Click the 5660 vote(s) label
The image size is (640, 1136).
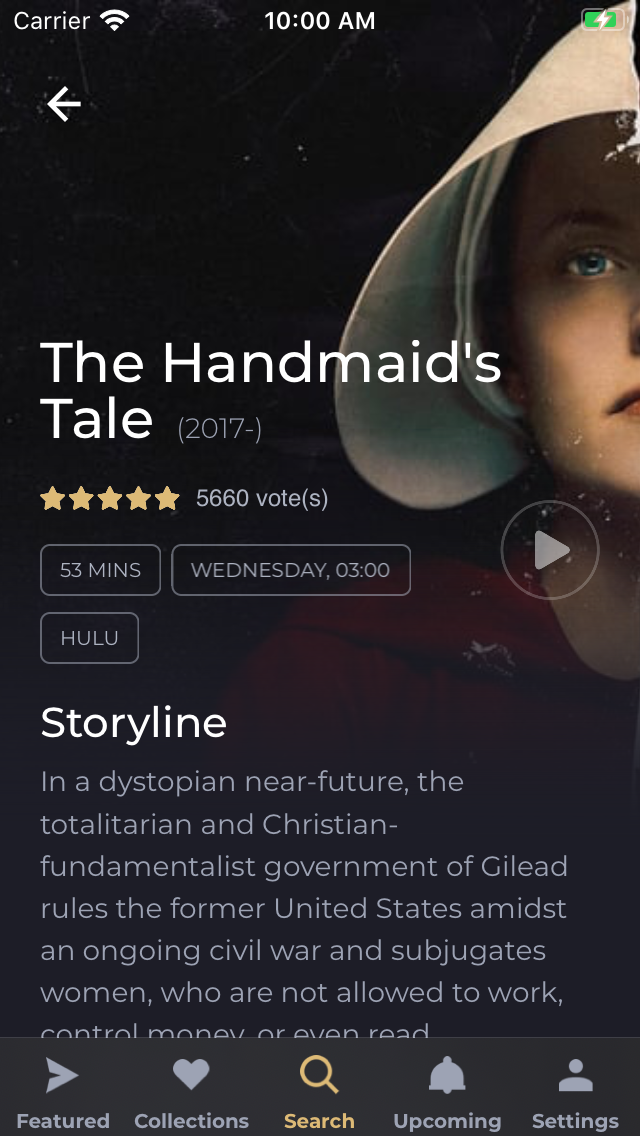(x=262, y=498)
